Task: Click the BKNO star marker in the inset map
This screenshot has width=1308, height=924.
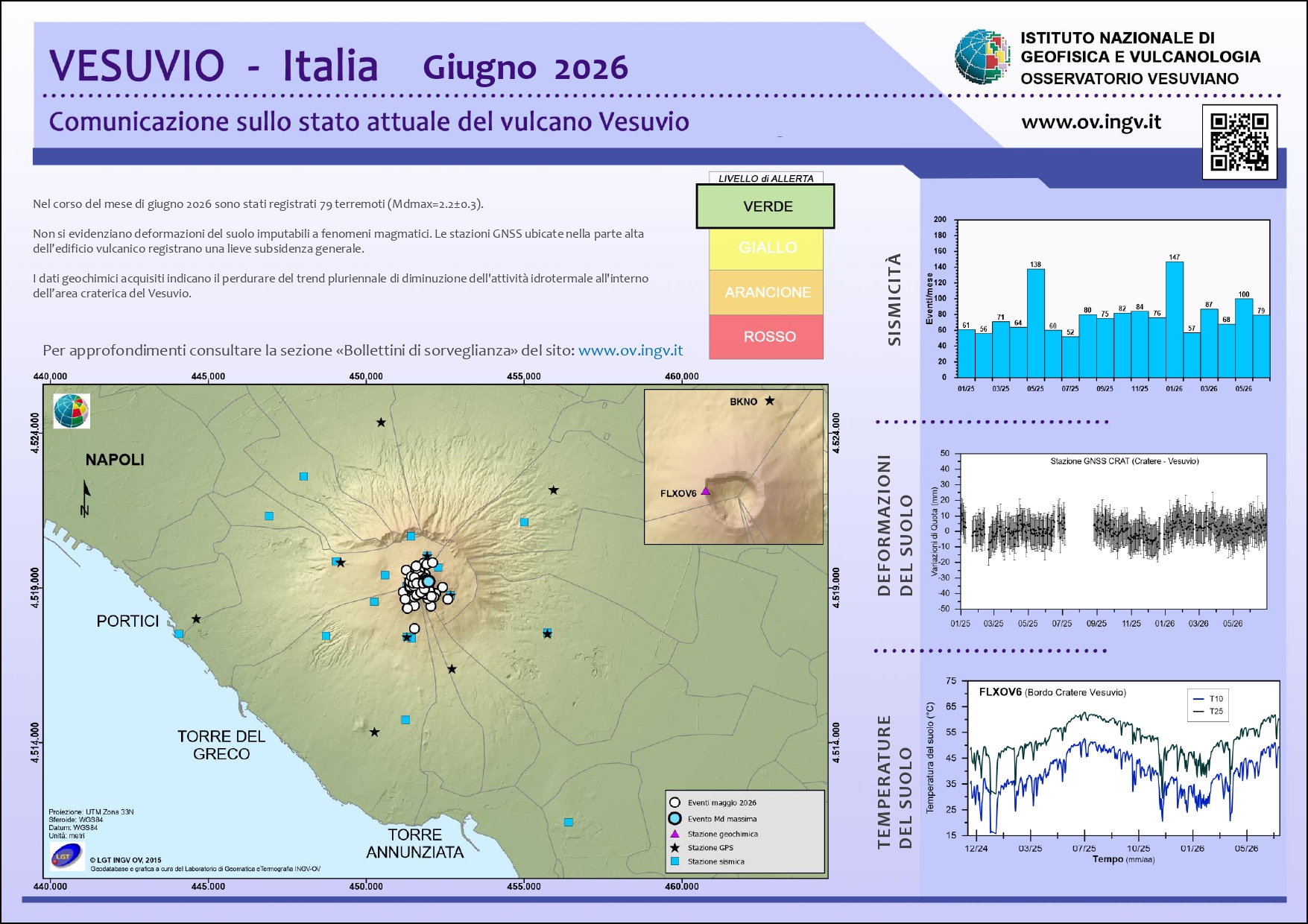Action: pyautogui.click(x=769, y=401)
